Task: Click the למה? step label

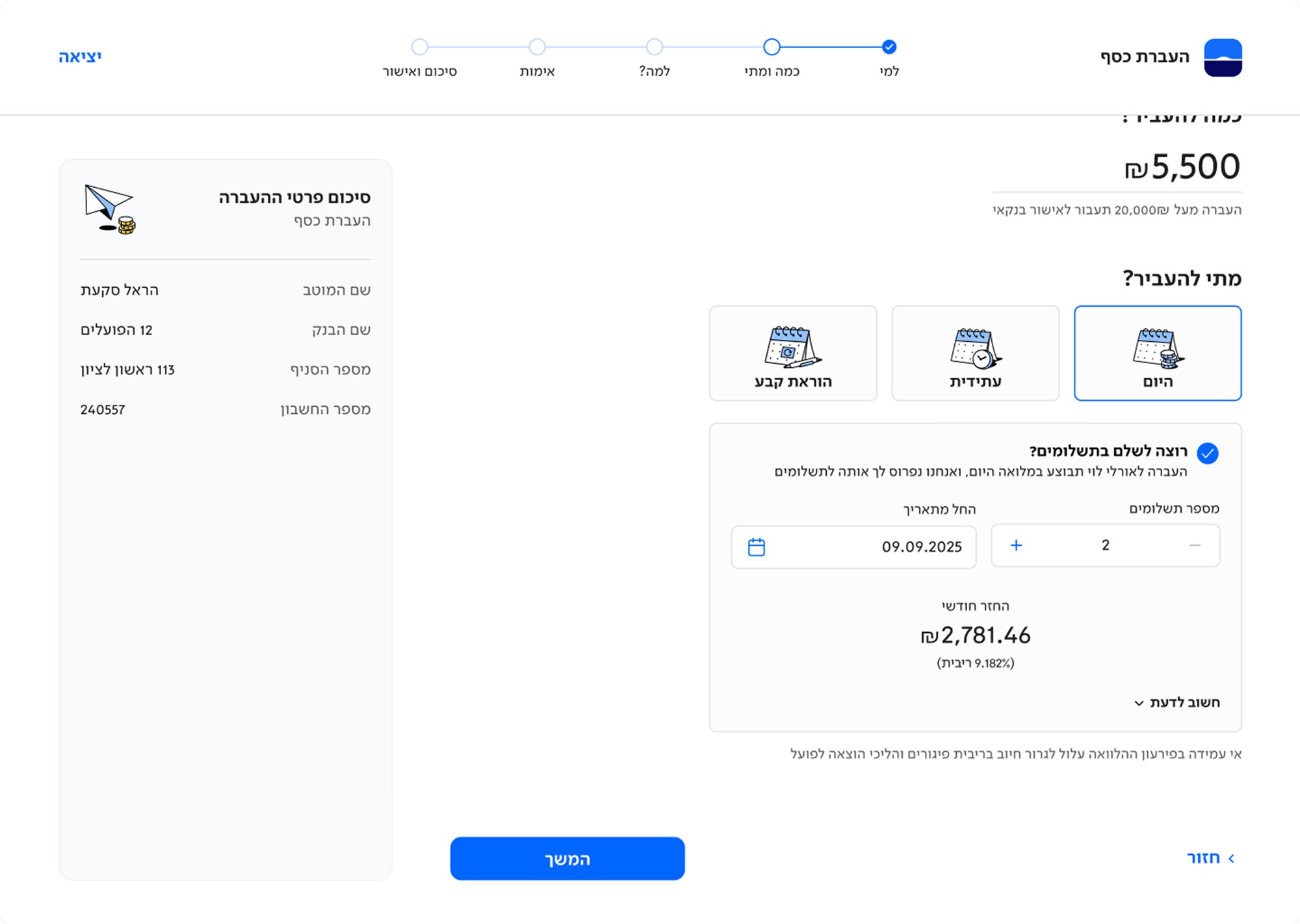Action: [655, 71]
